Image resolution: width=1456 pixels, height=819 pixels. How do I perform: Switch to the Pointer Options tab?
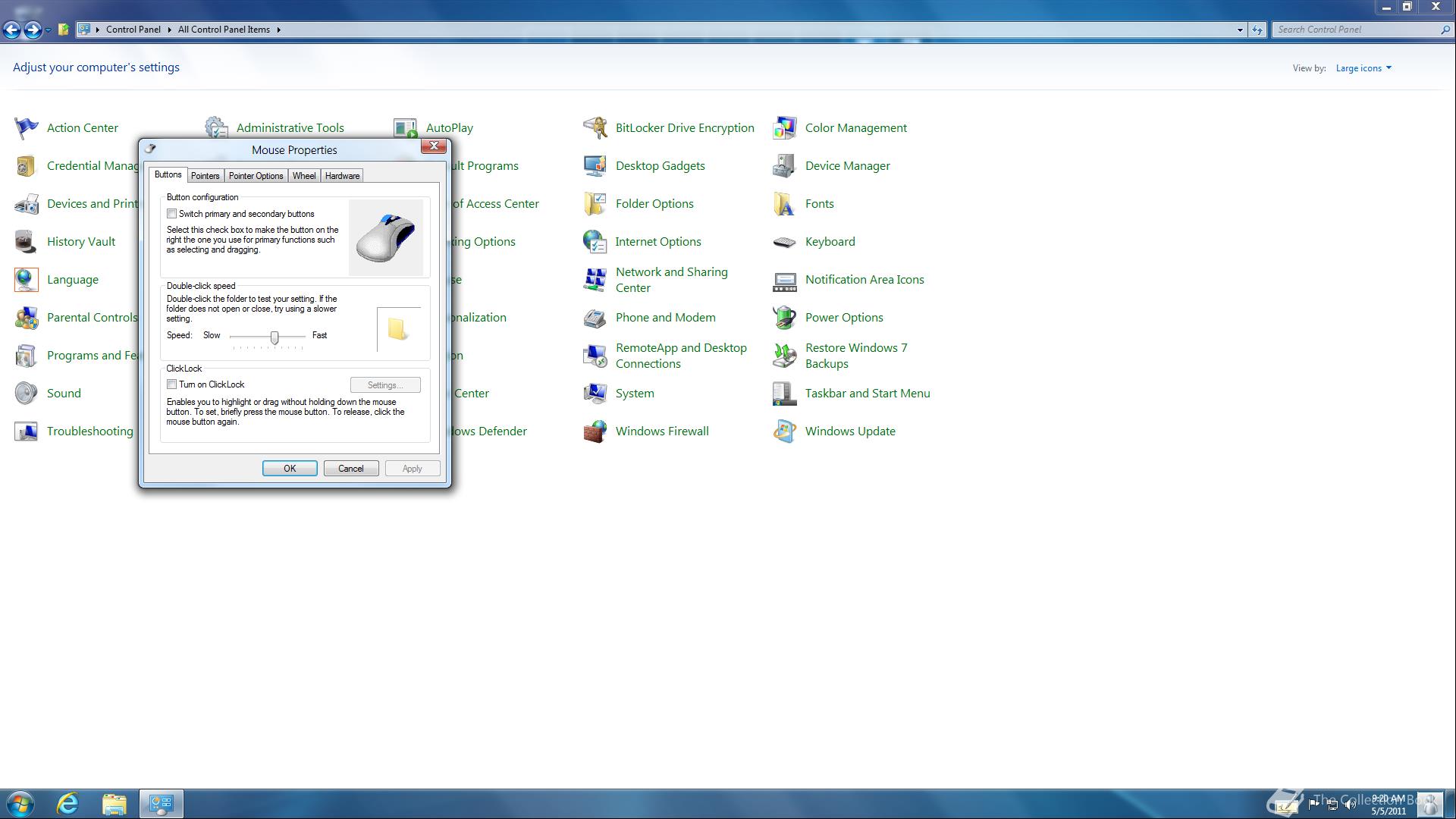pos(256,176)
